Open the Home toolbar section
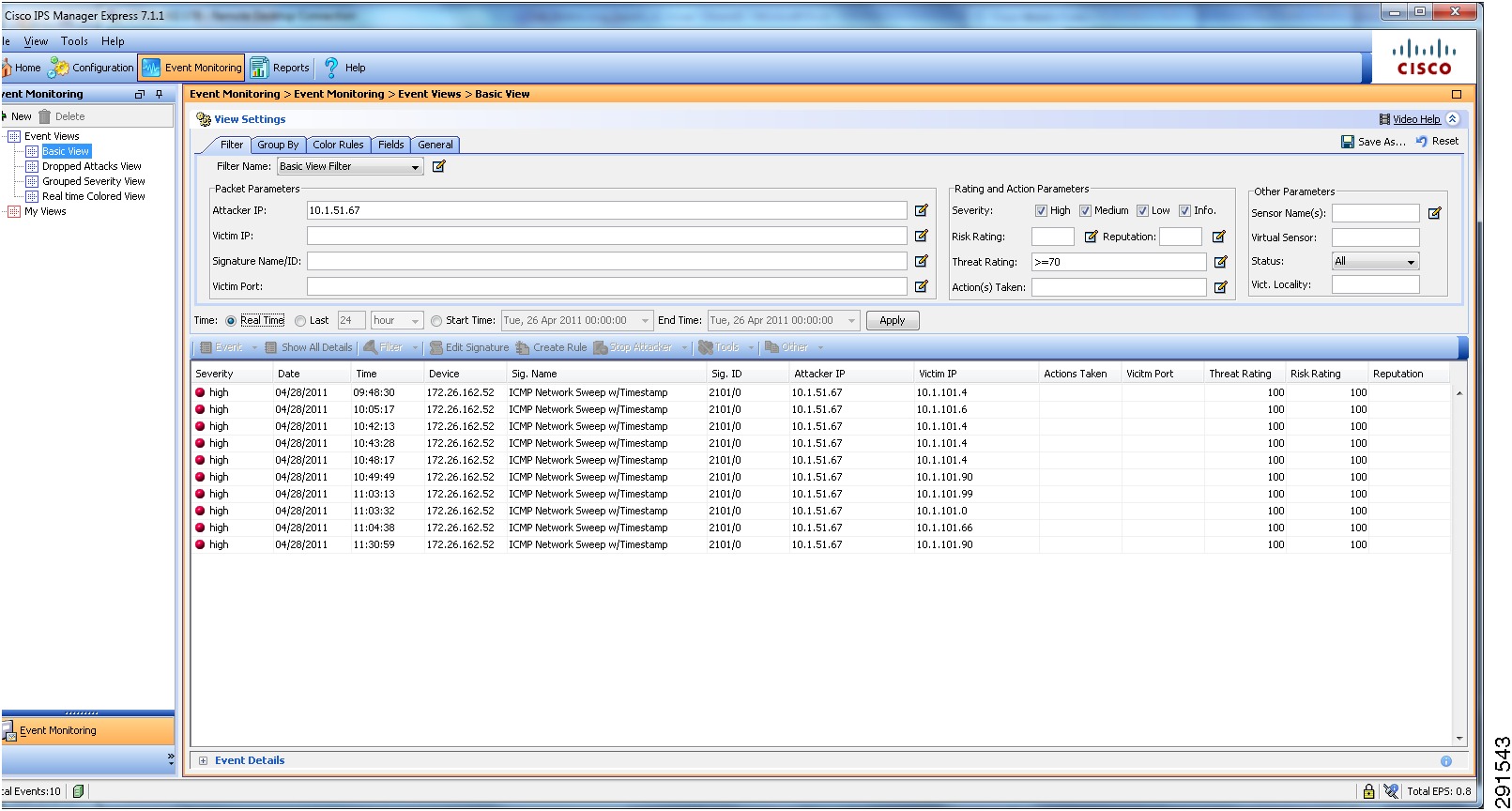The image size is (1512, 811). (21, 68)
